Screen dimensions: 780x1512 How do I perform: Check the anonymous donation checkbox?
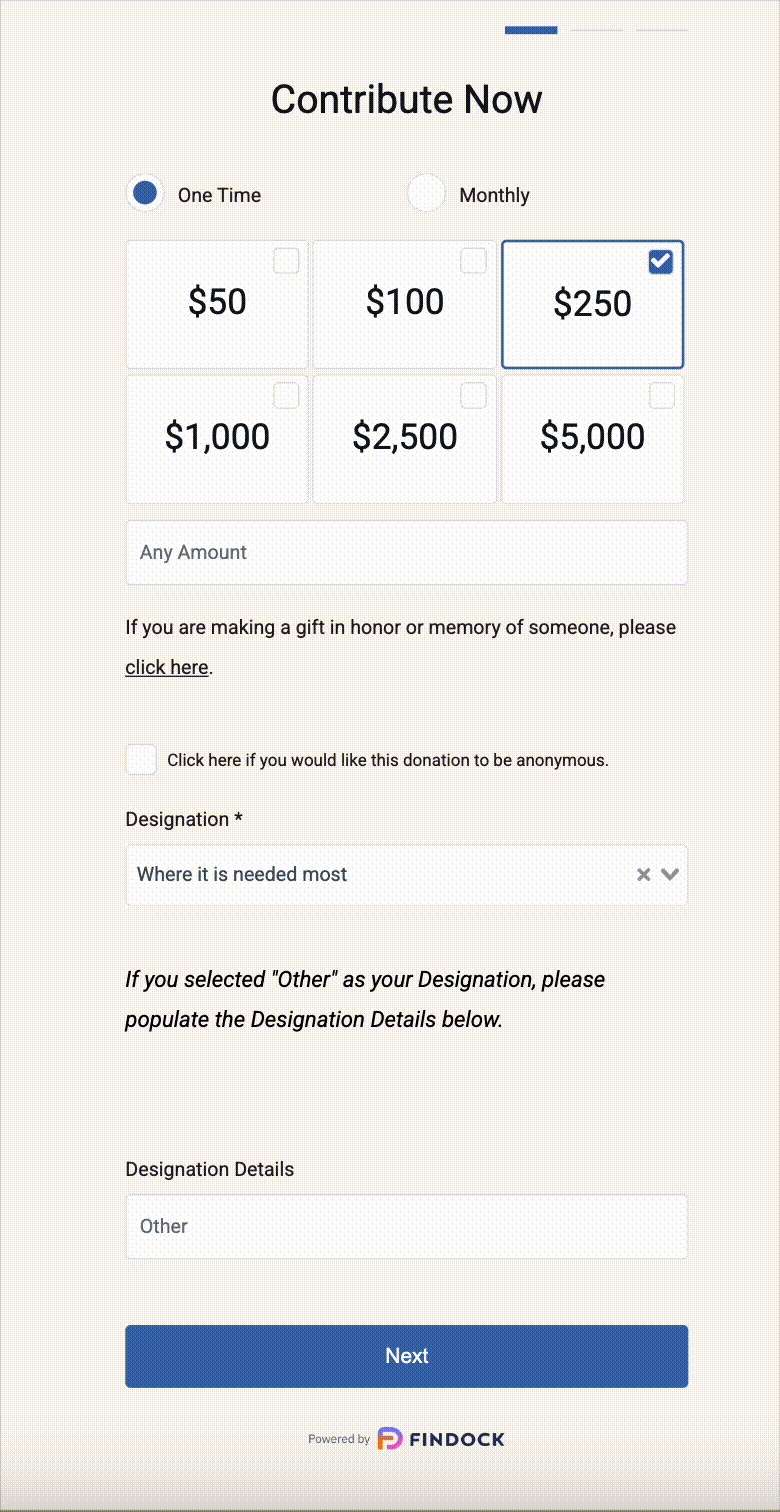point(142,760)
